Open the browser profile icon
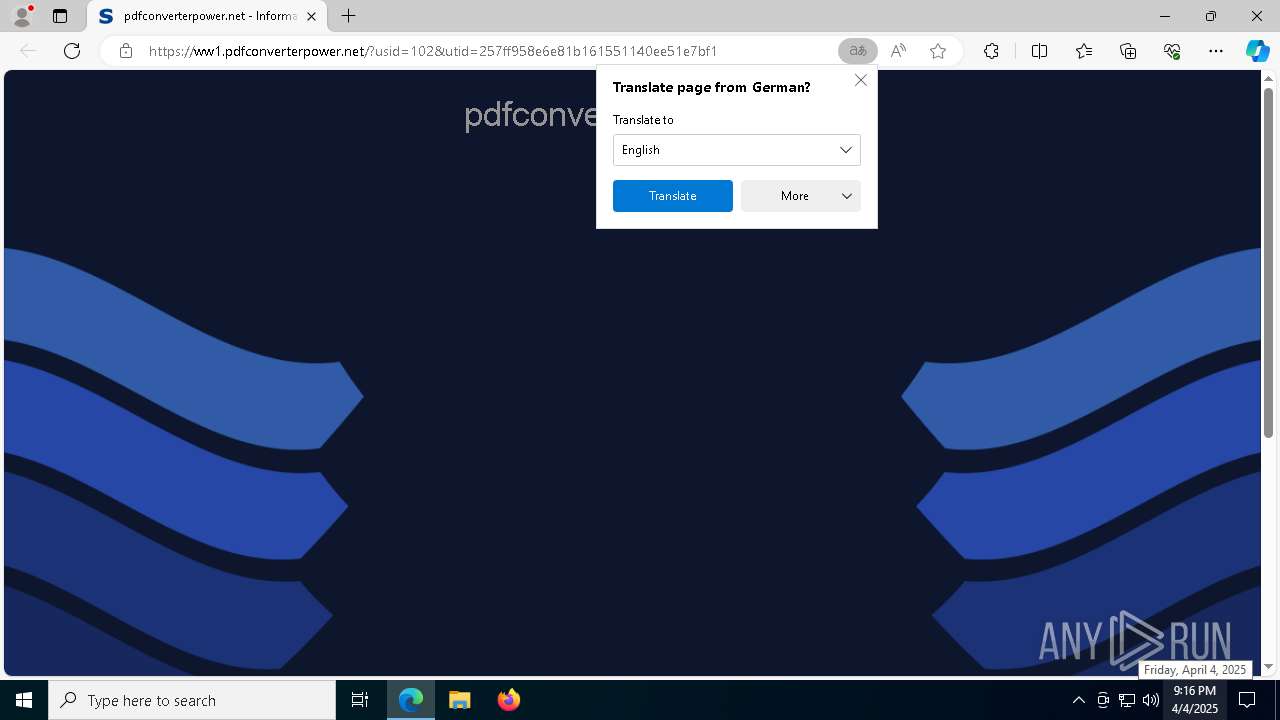The image size is (1280, 720). tap(22, 16)
